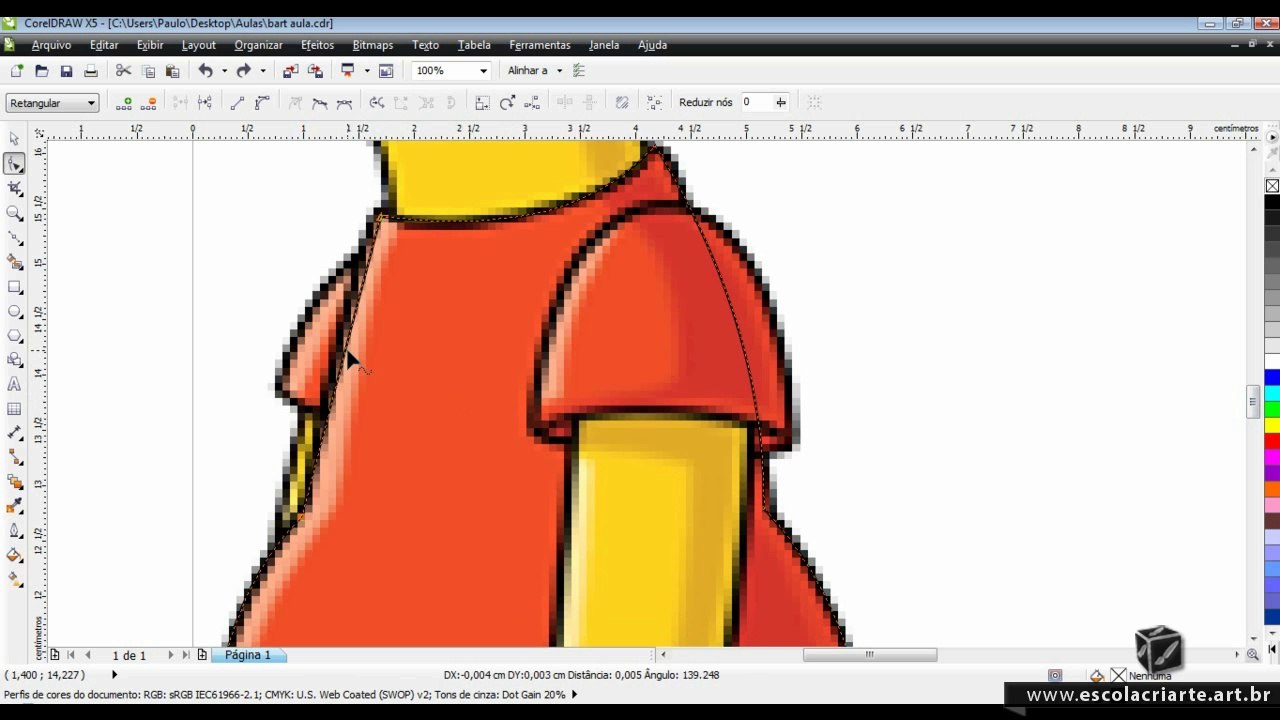Print the document using the printer icon
This screenshot has width=1280, height=720.
point(91,71)
